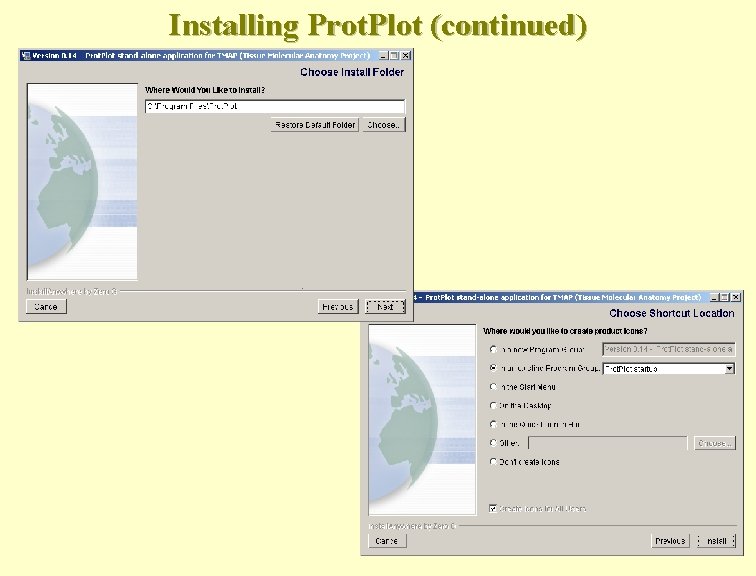Click 'Where would you like to create product icons?' text
The image size is (756, 576).
click(x=565, y=331)
